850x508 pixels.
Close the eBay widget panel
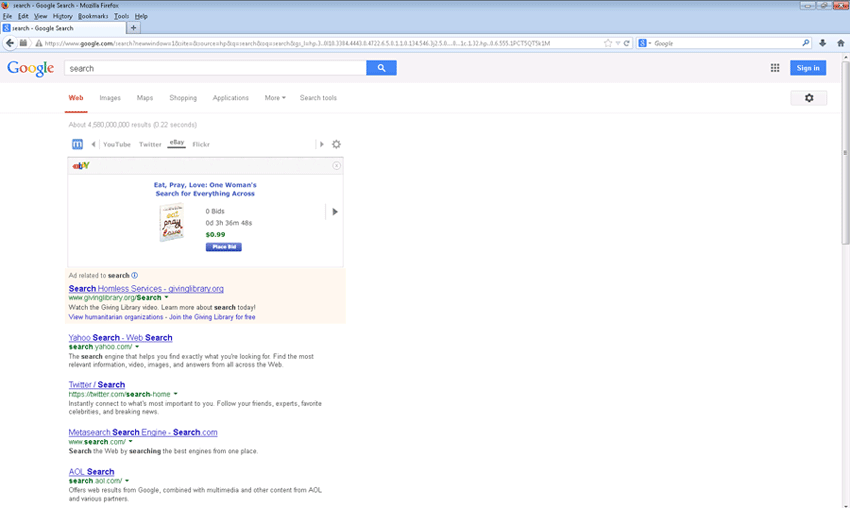(336, 165)
